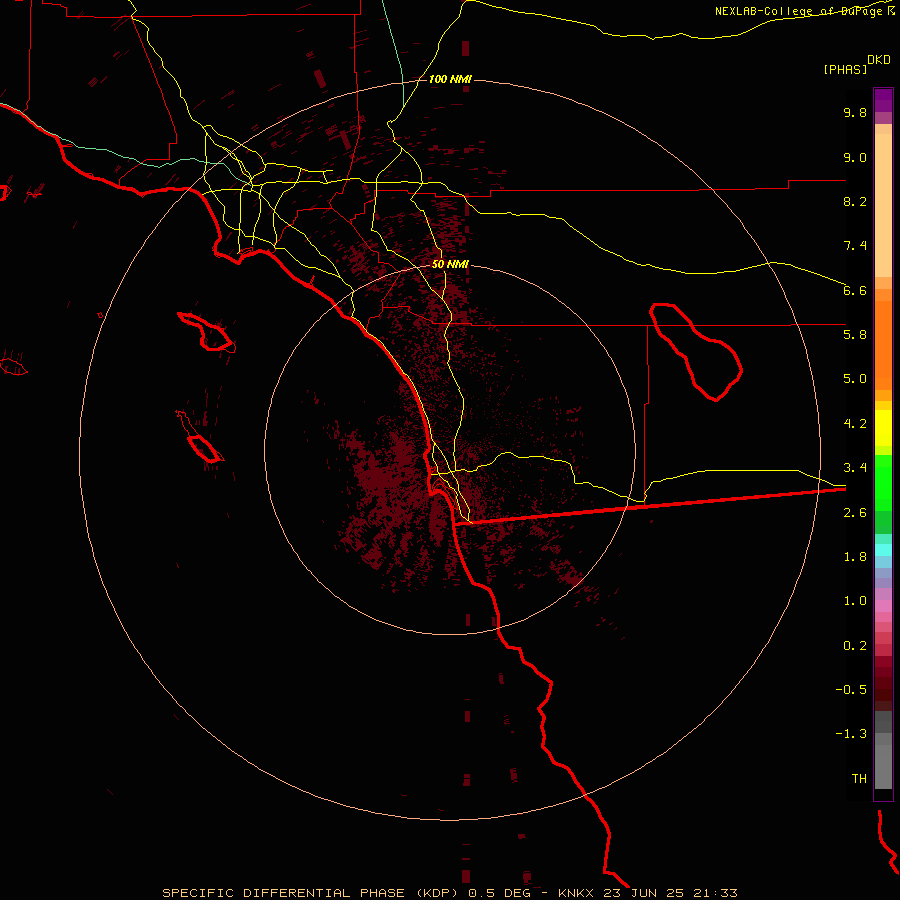The height and width of the screenshot is (900, 900).
Task: Pick the yellow band on color bar
Action: click(x=883, y=428)
